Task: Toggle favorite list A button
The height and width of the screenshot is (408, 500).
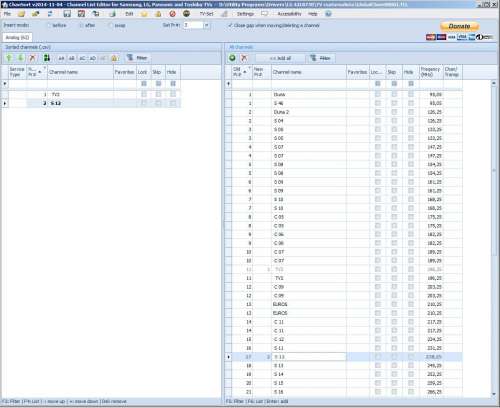Action: [x=61, y=58]
